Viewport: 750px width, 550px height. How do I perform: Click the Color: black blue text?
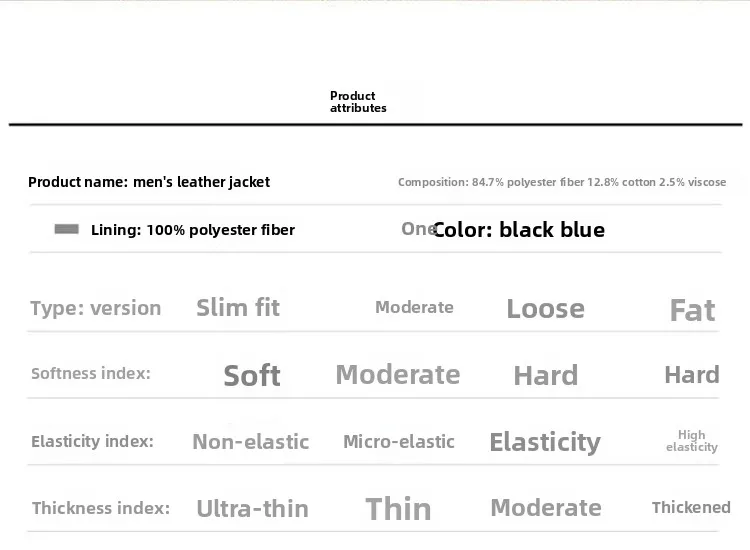[x=518, y=230]
